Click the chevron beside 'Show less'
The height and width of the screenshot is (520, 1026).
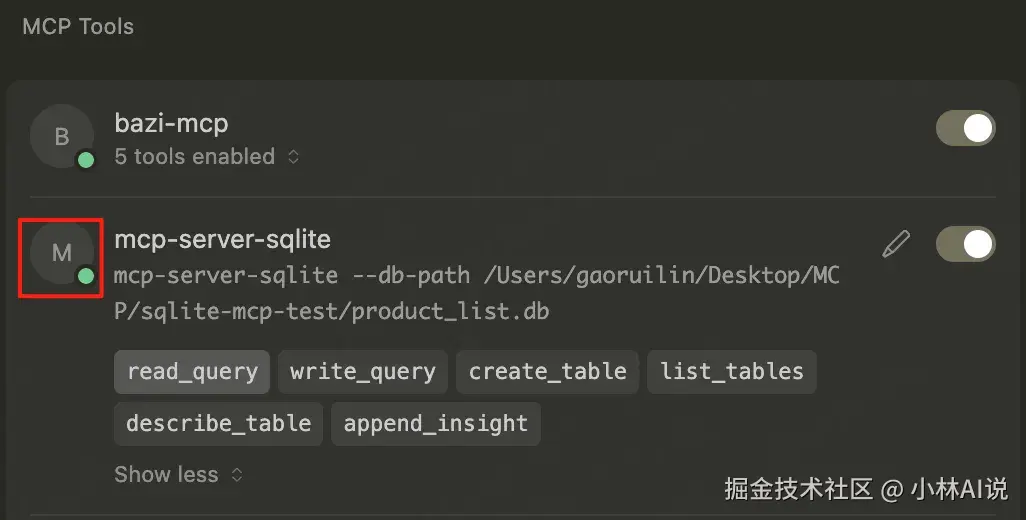237,475
